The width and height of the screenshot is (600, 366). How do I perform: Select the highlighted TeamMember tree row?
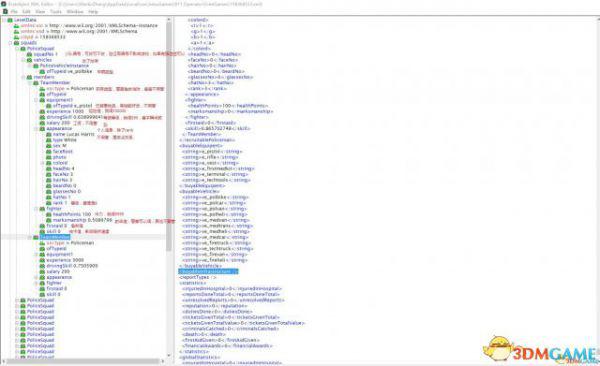pos(55,237)
